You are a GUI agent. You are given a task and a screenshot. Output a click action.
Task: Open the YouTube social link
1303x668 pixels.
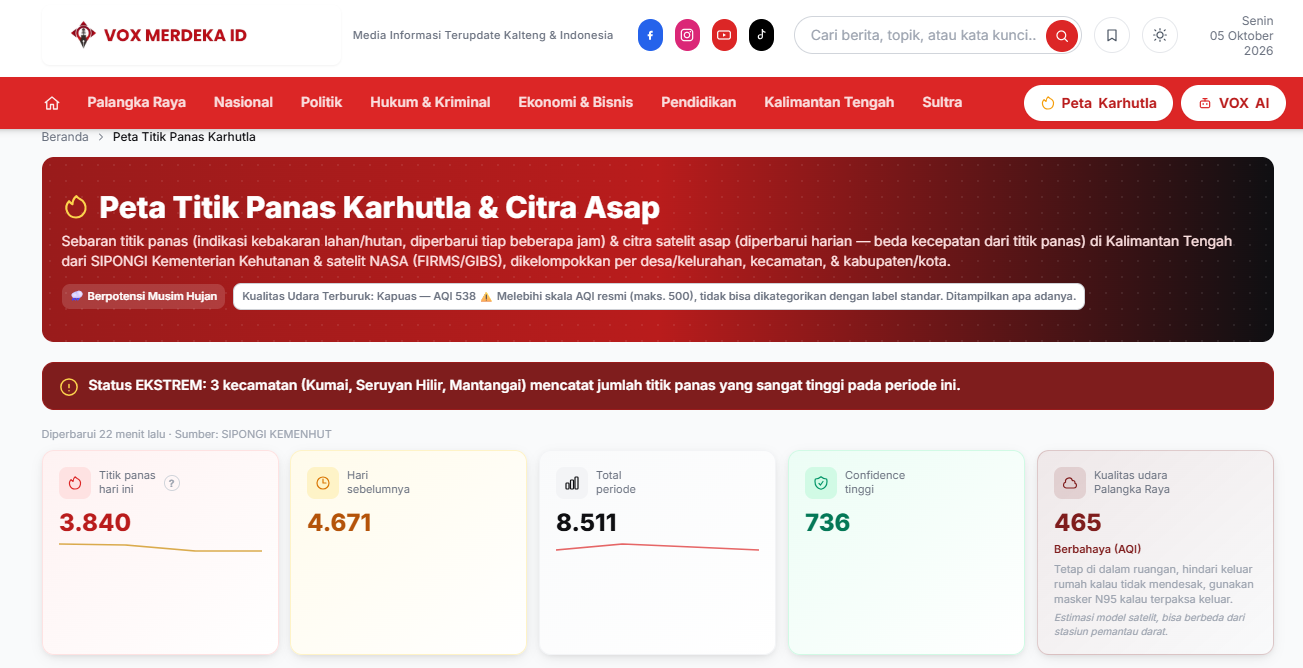click(x=724, y=35)
